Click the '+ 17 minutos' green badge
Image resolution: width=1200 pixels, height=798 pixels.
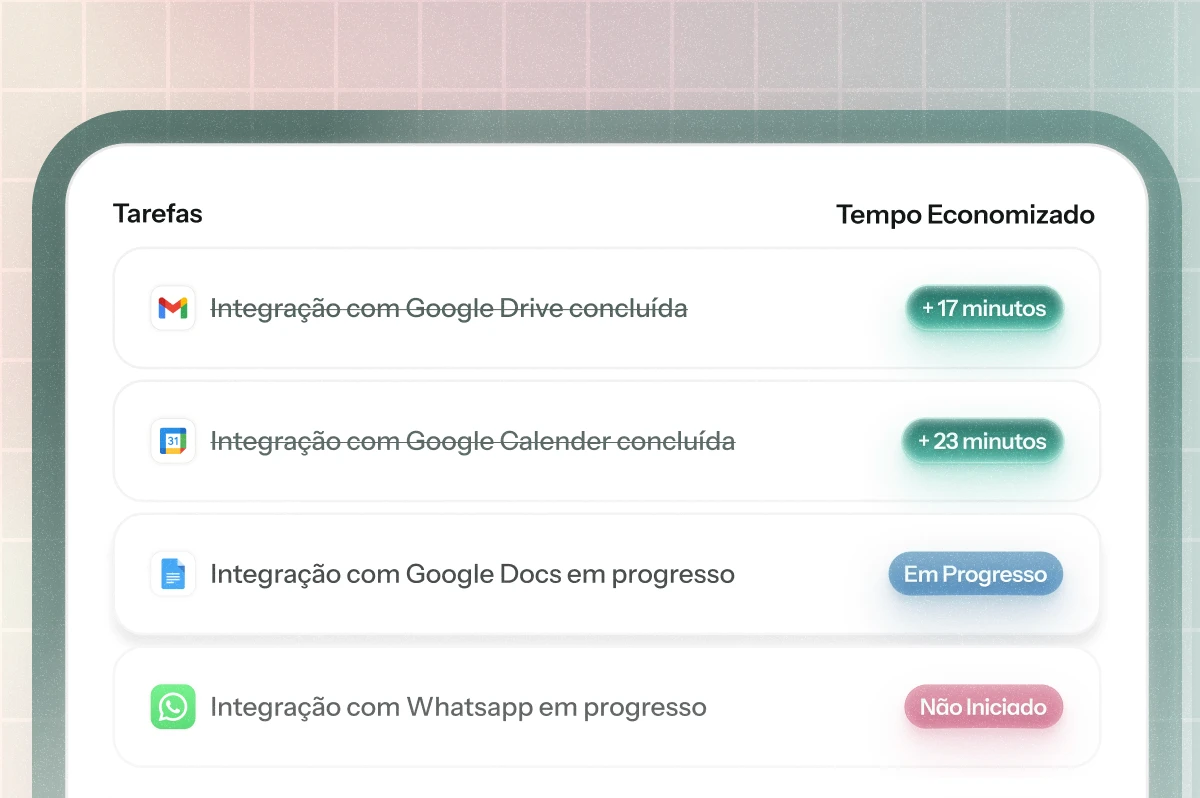pos(984,308)
